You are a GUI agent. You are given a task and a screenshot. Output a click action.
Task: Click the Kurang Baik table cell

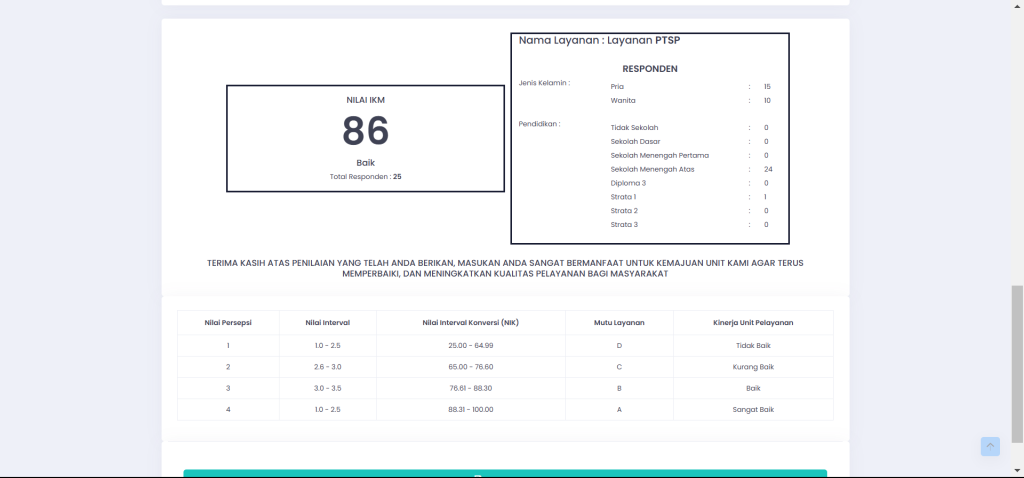click(753, 367)
